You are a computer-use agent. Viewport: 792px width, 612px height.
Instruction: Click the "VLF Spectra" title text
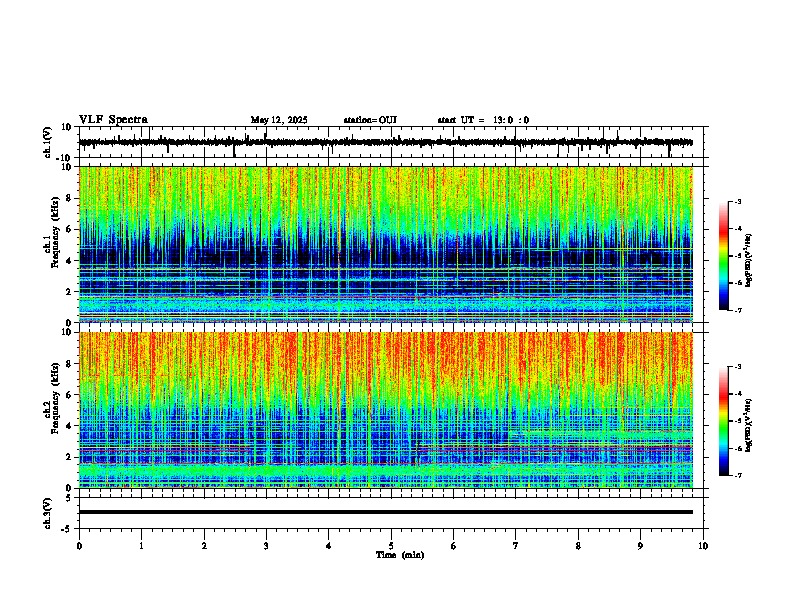pyautogui.click(x=113, y=120)
